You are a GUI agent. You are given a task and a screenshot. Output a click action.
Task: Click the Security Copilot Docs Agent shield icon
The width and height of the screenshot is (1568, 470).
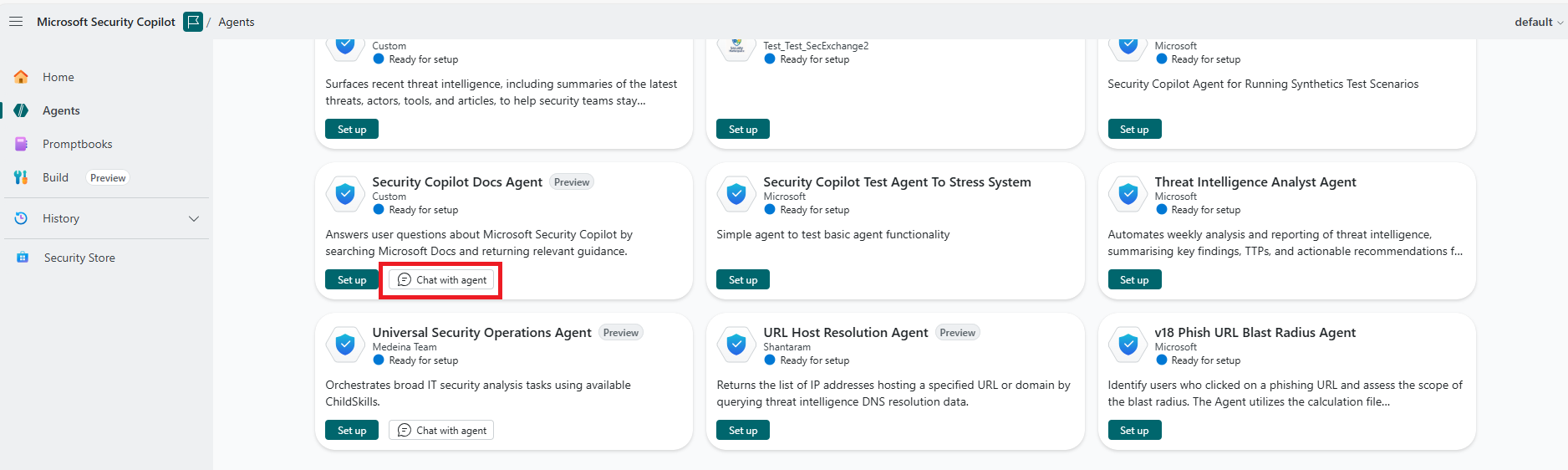pos(345,194)
